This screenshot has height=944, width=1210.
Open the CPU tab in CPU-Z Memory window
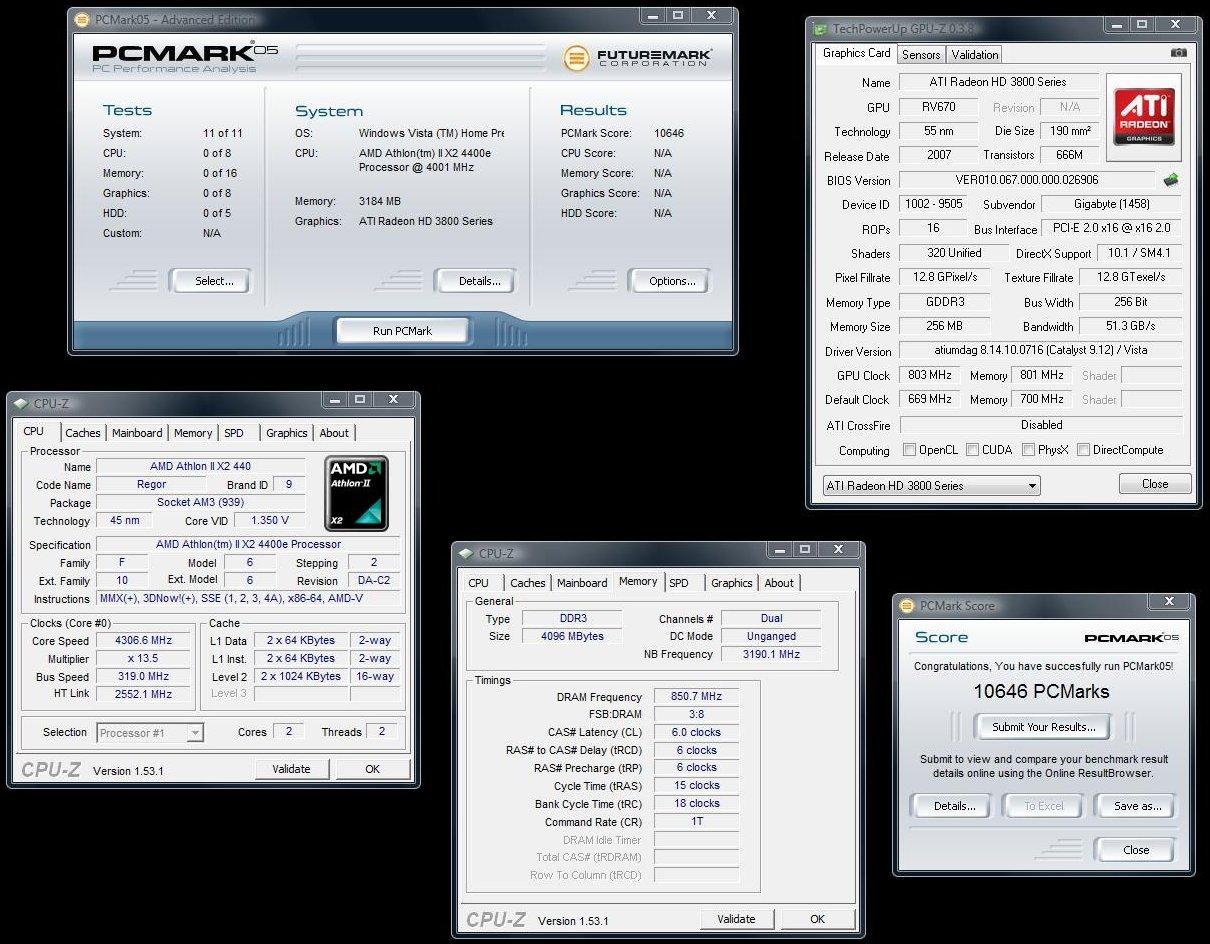(479, 583)
